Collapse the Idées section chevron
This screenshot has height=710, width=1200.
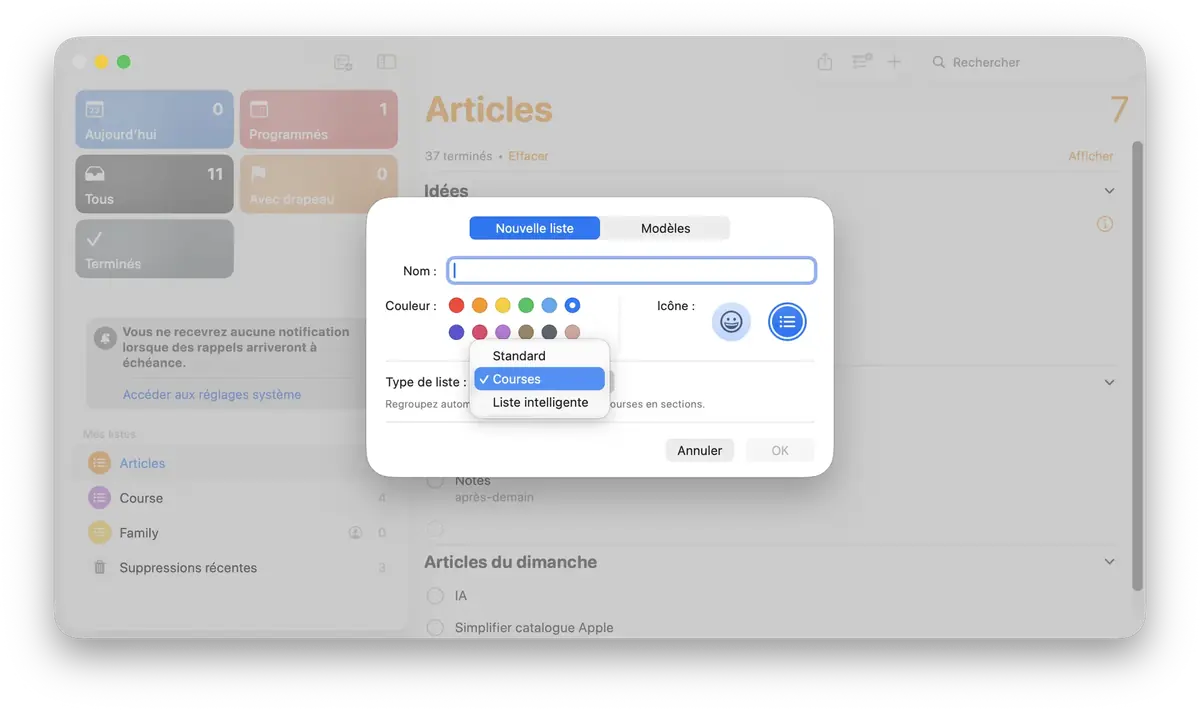point(1109,189)
